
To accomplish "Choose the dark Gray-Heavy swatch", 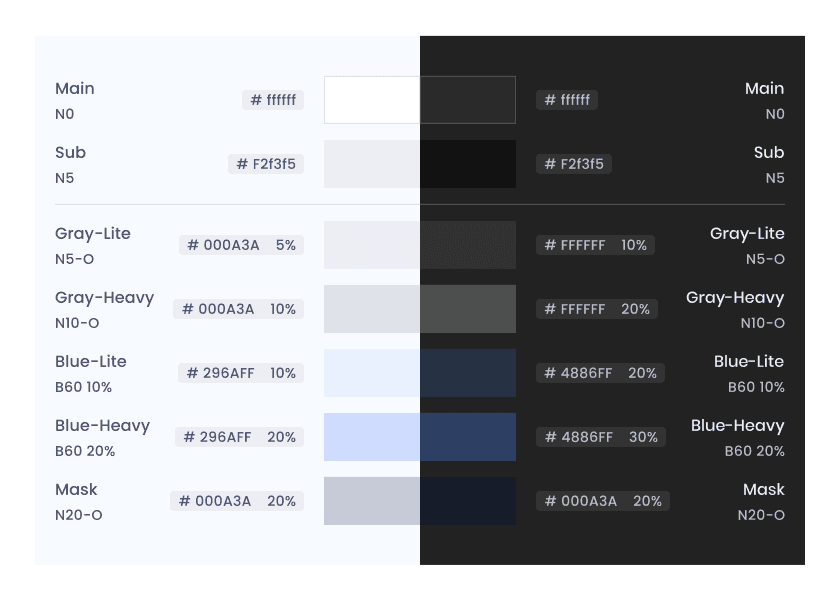I will tap(468, 309).
